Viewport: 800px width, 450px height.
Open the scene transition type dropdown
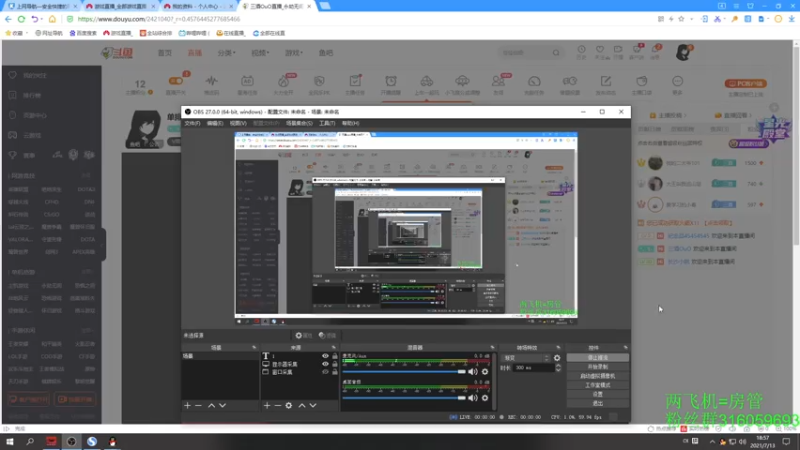[526, 358]
